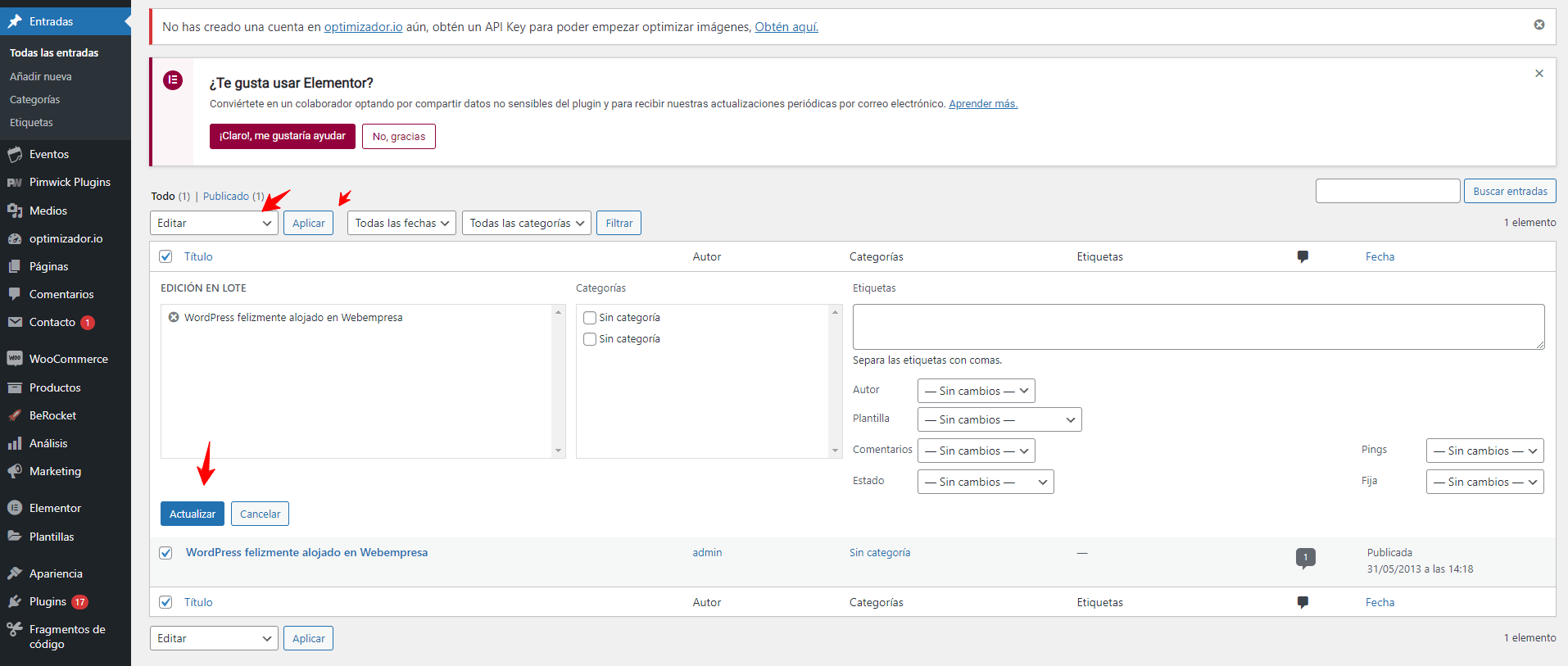Open the WordPress felizmente alojado en Webempresa post link
This screenshot has height=666, width=1568.
pos(306,553)
